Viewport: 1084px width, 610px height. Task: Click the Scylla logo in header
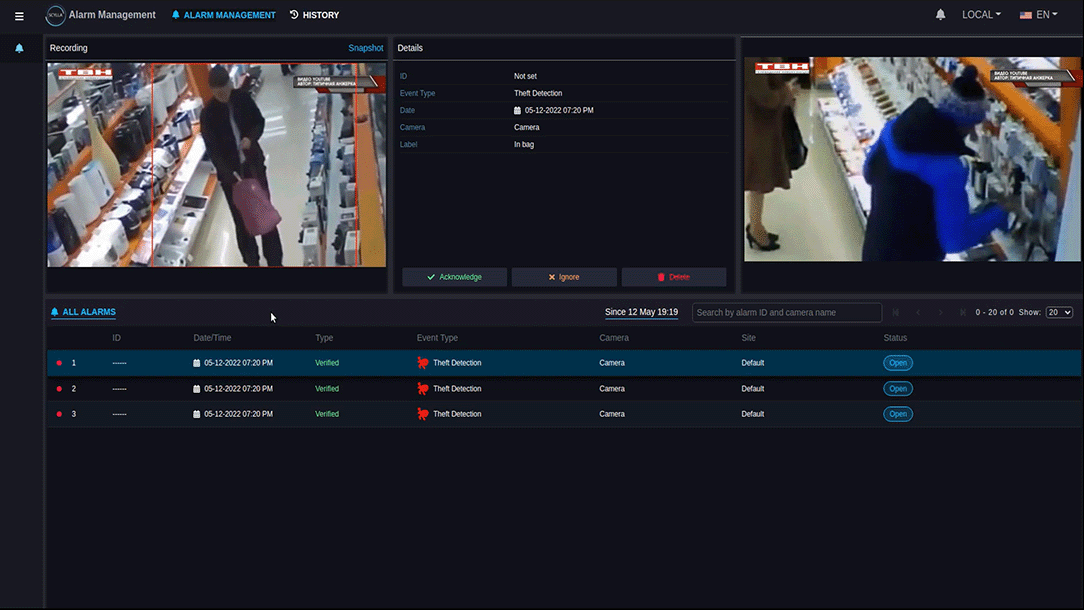55,15
